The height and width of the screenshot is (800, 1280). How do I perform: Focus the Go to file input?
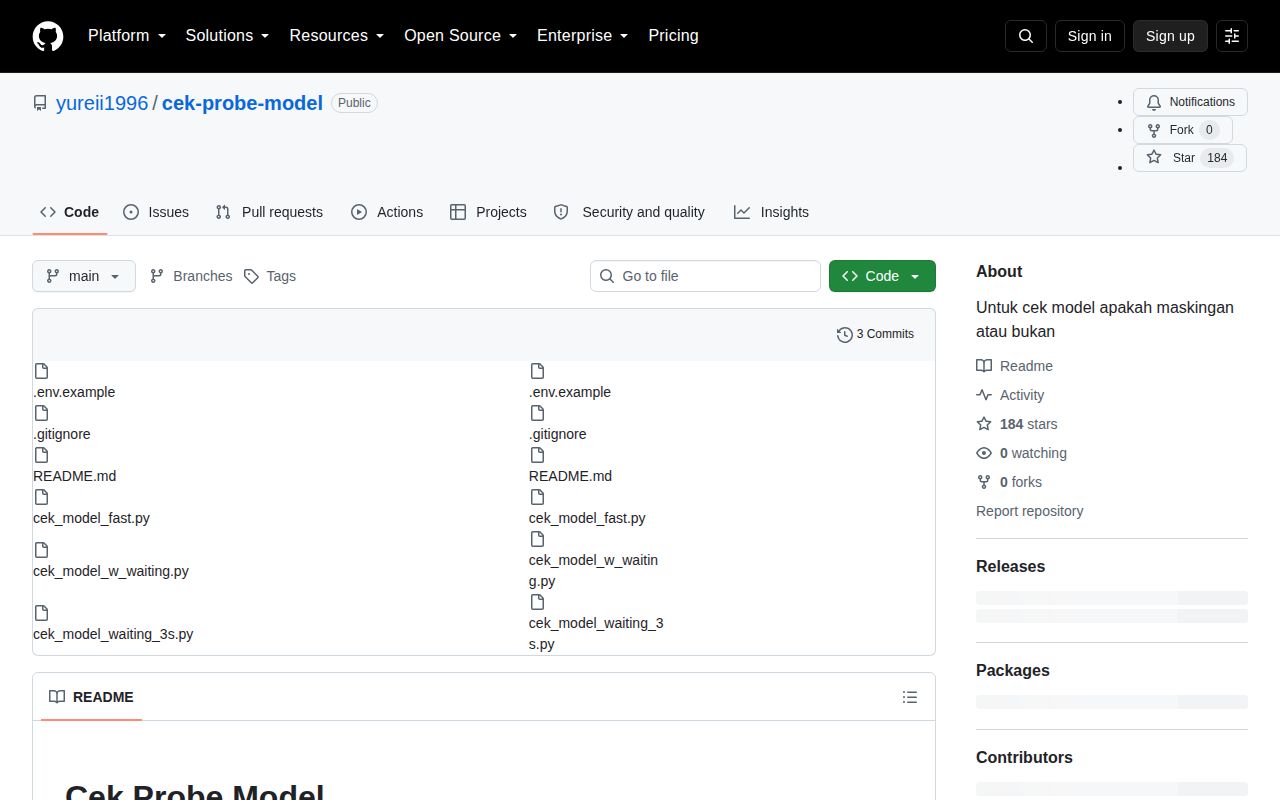[705, 276]
